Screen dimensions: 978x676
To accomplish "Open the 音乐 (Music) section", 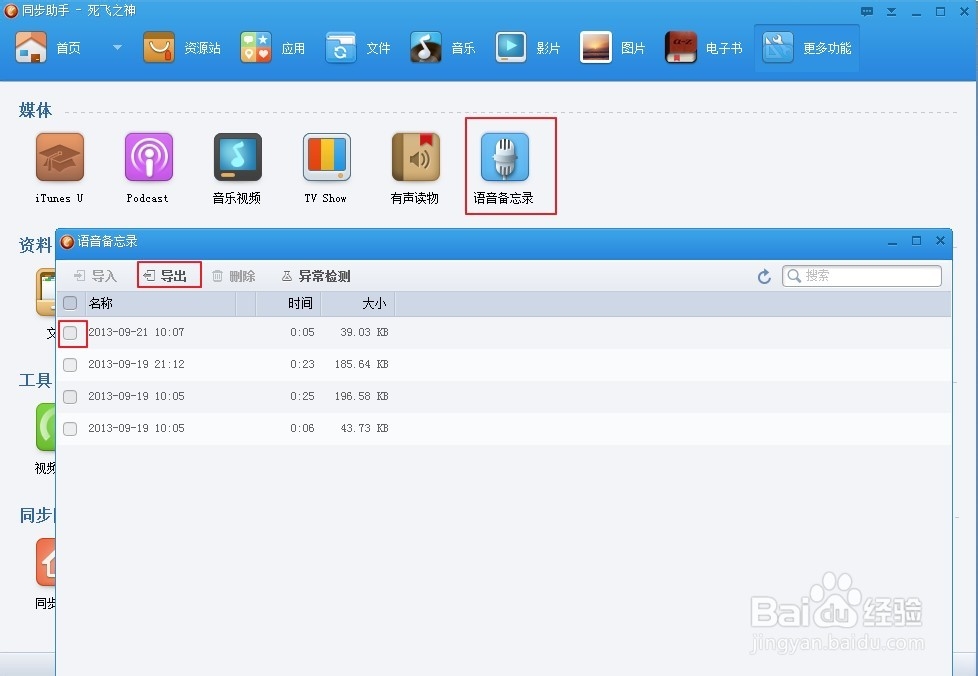I will (443, 46).
